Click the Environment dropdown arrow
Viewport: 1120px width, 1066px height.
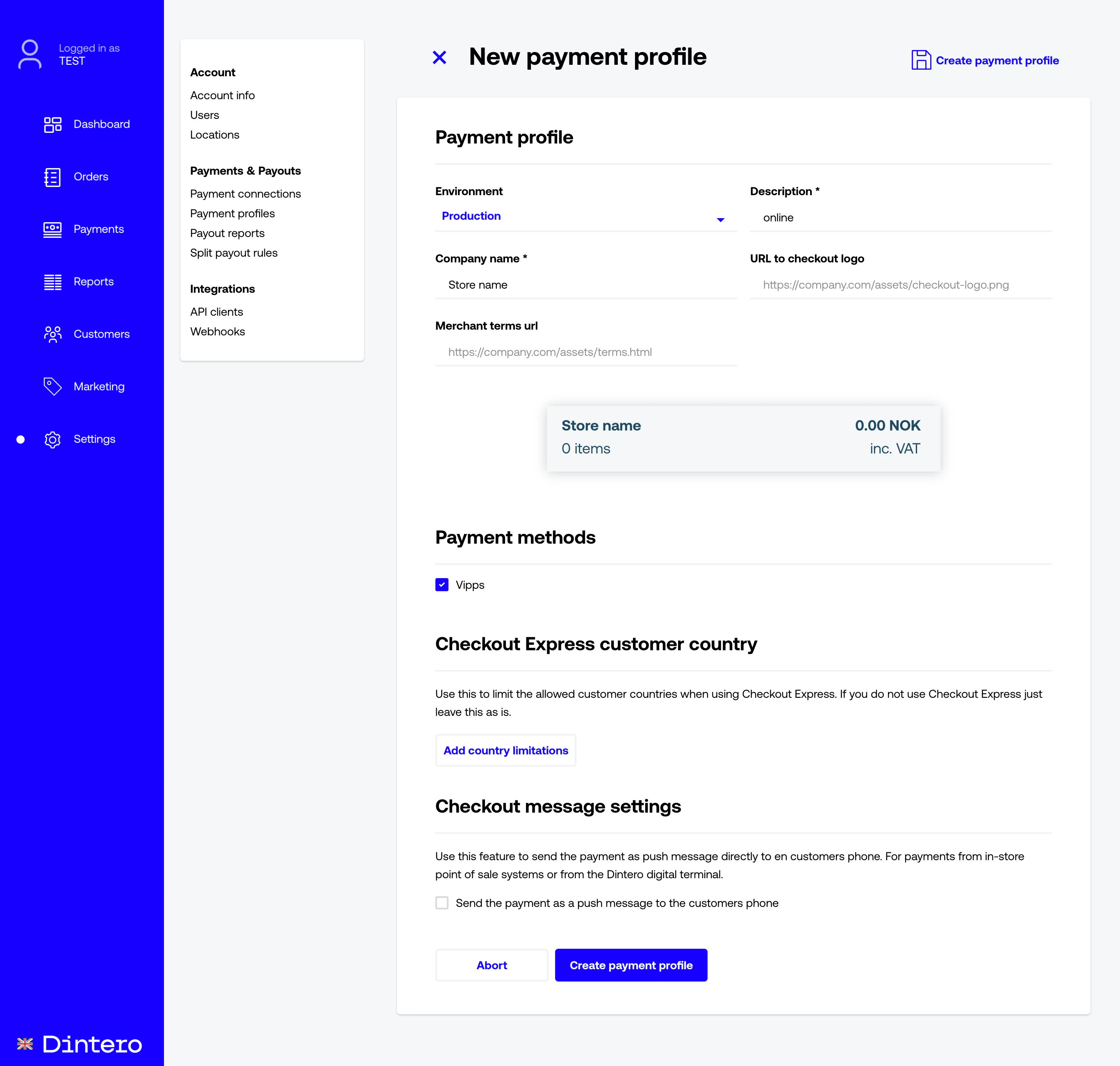coord(721,220)
